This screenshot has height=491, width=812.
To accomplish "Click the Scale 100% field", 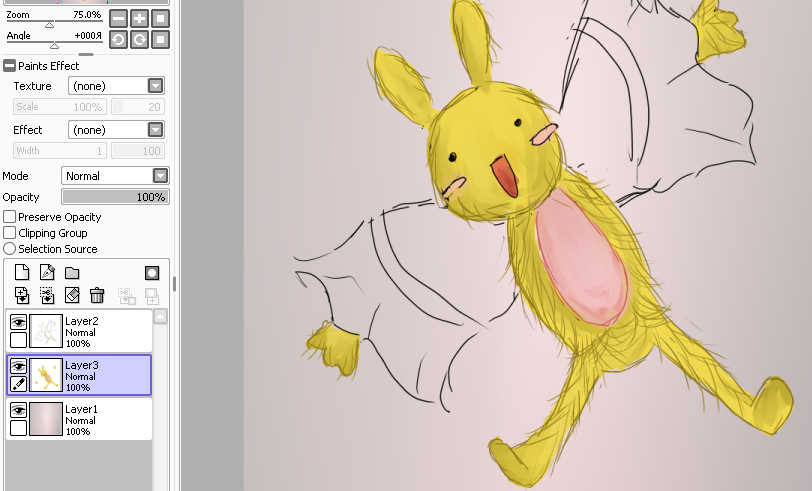I will click(x=60, y=107).
